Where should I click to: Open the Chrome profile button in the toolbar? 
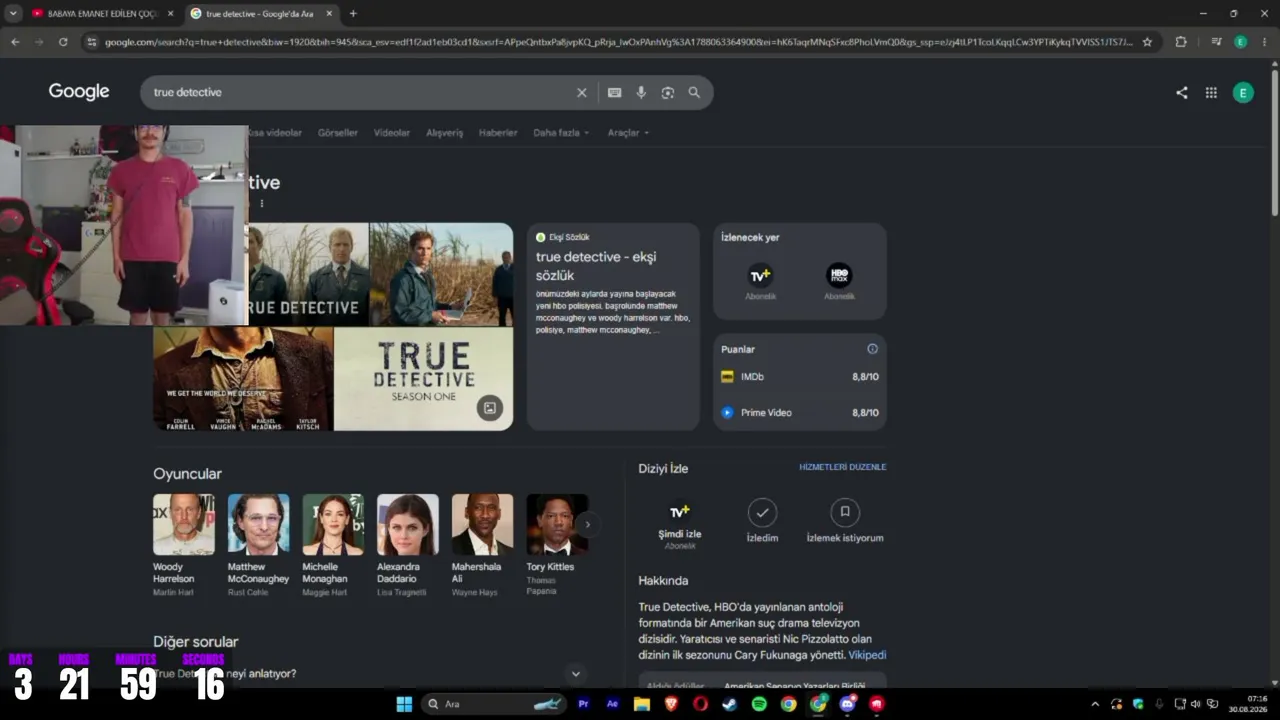(x=1241, y=42)
